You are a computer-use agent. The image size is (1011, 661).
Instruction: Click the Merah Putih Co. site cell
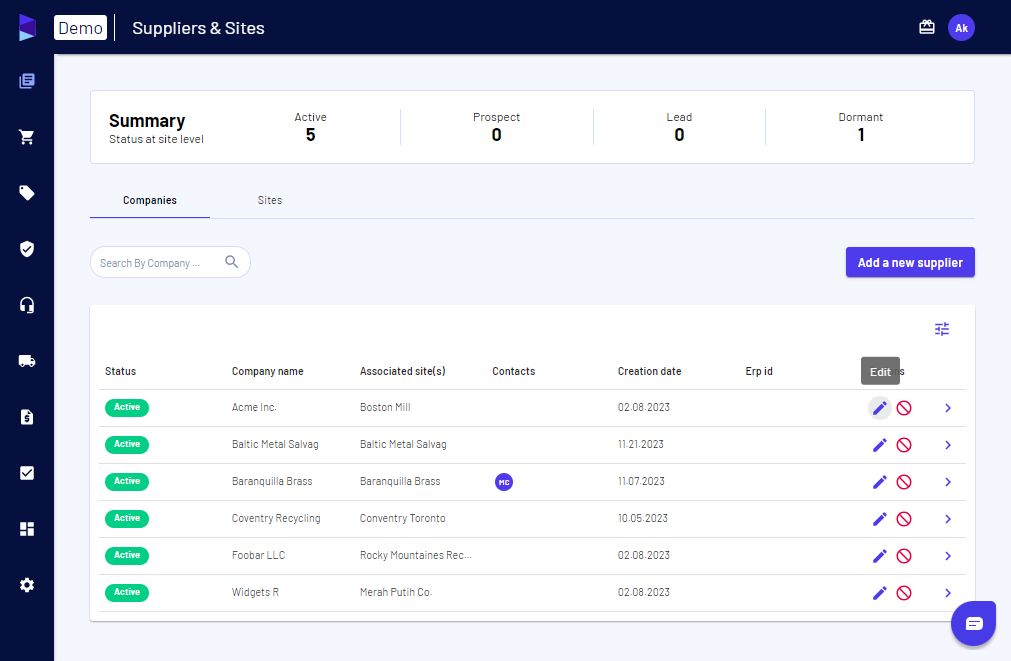[x=396, y=592]
